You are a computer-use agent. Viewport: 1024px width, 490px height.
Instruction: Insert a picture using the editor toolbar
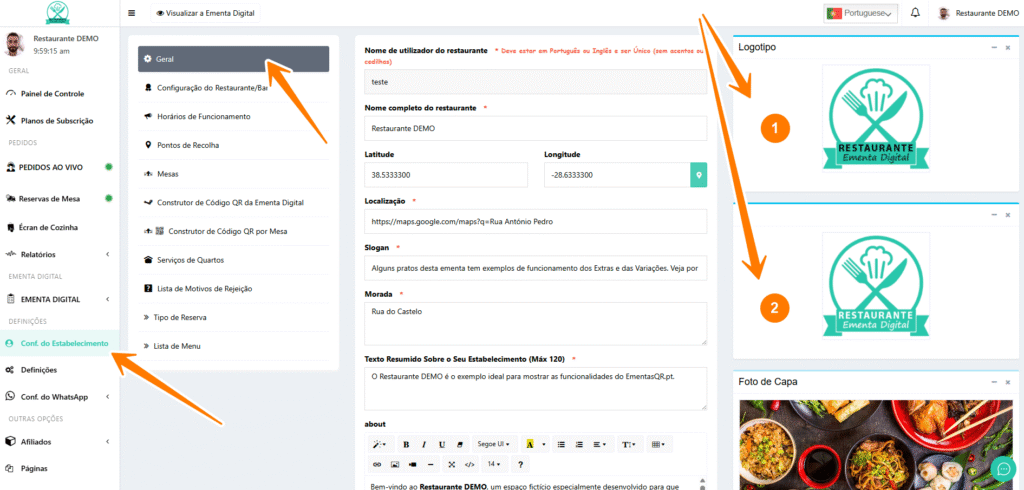tap(395, 465)
